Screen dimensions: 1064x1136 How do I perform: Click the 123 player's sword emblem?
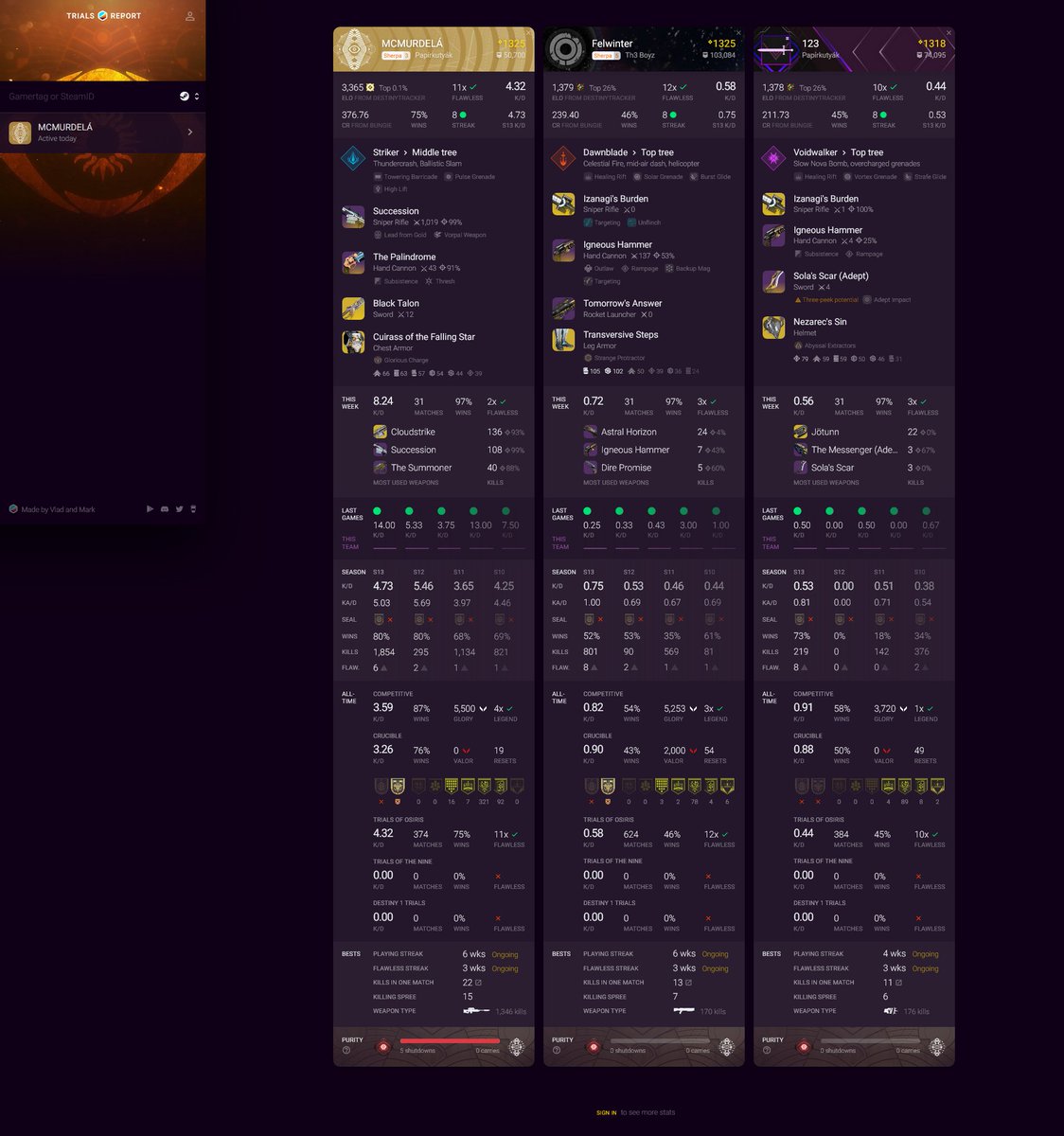pos(775,49)
